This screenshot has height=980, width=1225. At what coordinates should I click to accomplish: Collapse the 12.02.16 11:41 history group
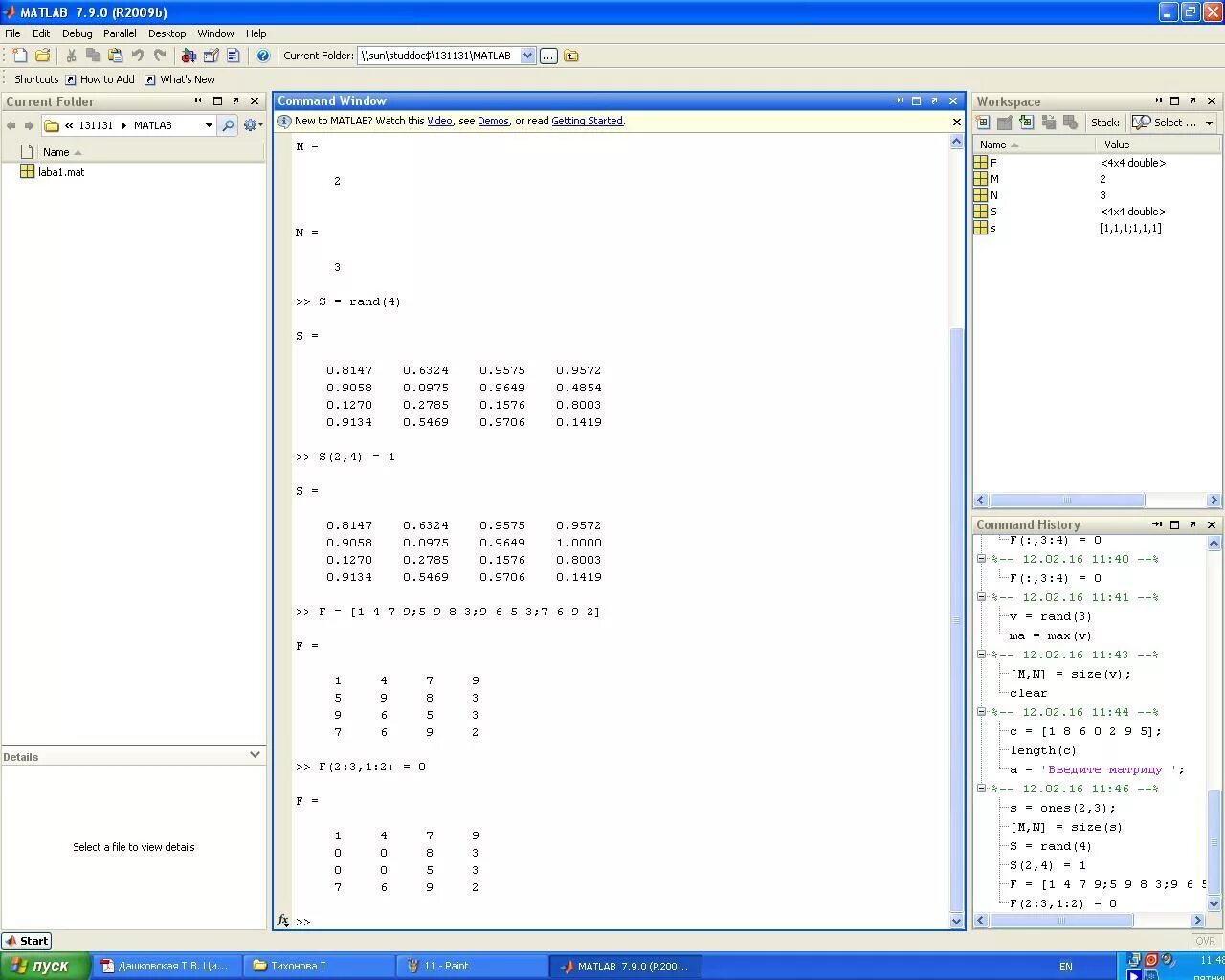coord(981,597)
